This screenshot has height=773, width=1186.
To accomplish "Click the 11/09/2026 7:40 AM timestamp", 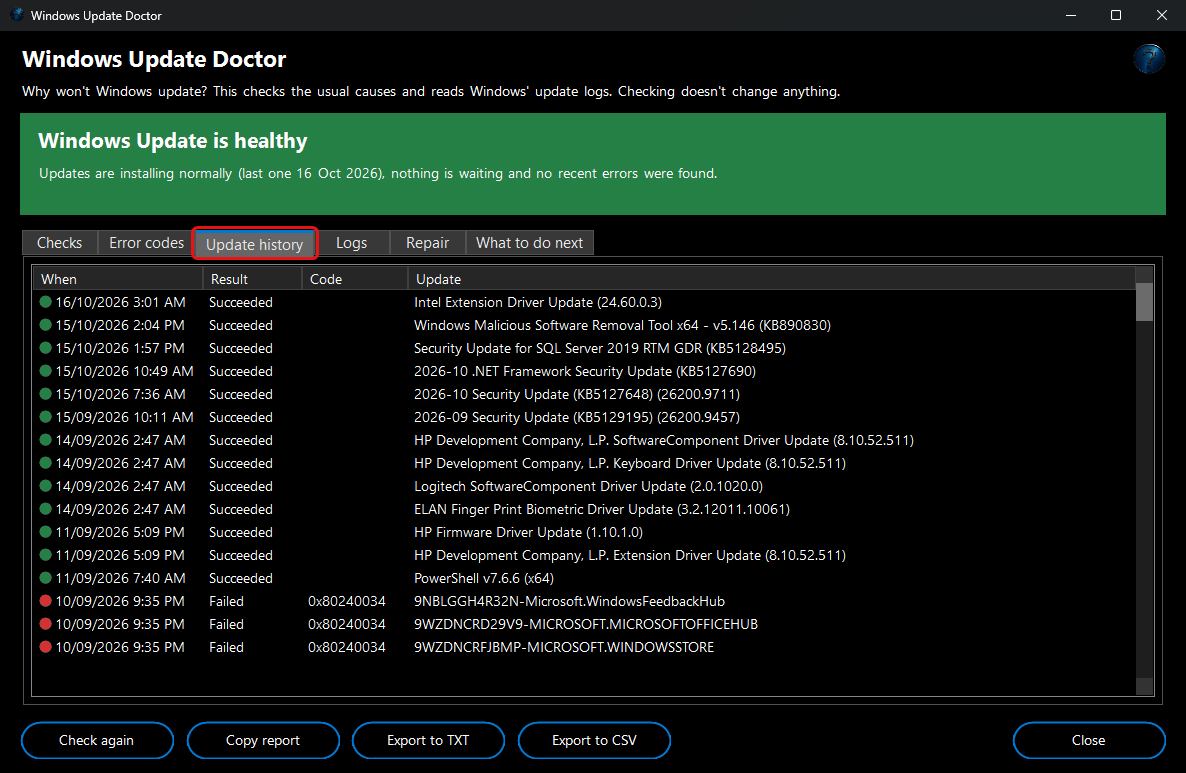I will coord(120,578).
